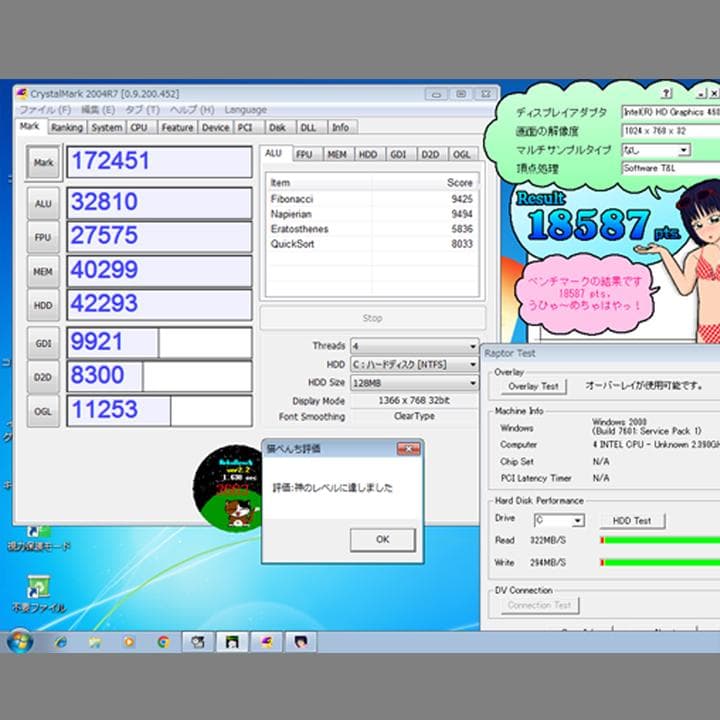The image size is (720, 720).
Task: Click the display adapter field
Action: (671, 112)
